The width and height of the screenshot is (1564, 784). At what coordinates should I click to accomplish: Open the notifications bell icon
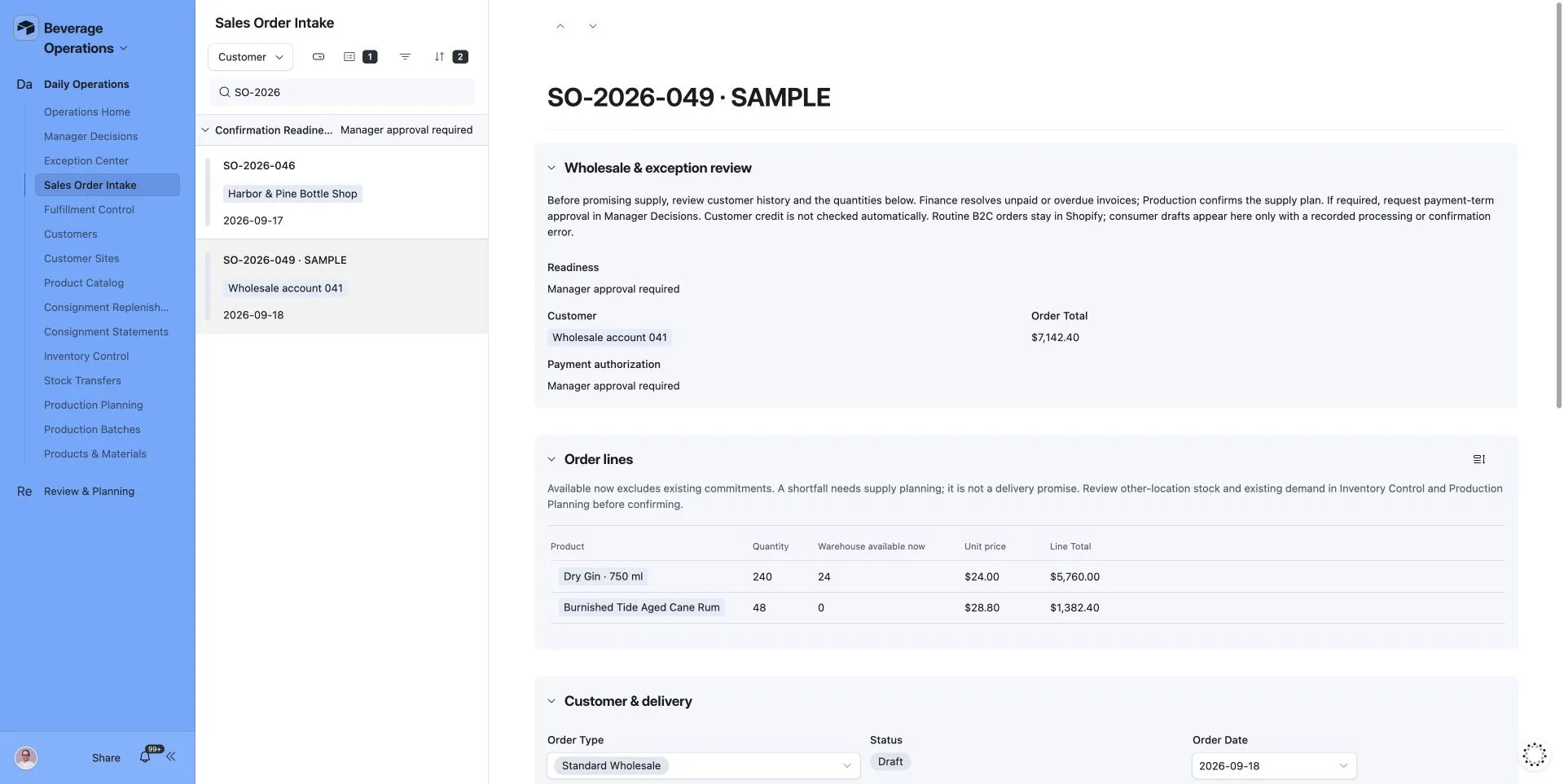click(145, 756)
